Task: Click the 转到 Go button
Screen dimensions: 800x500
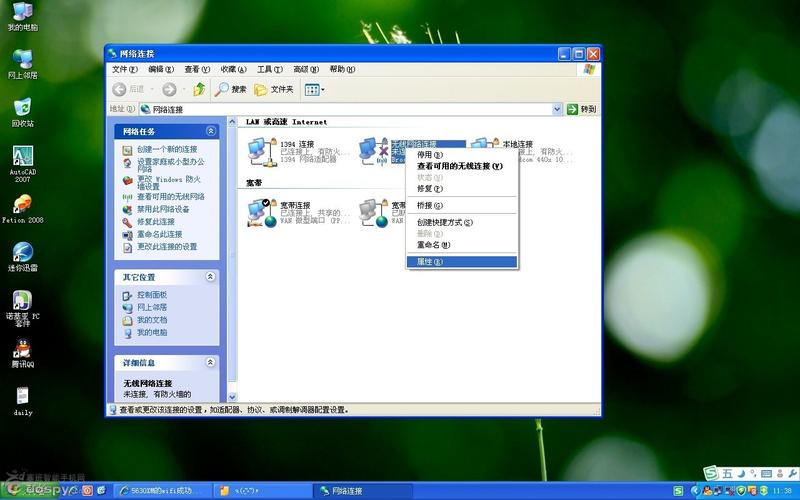Action: click(582, 109)
